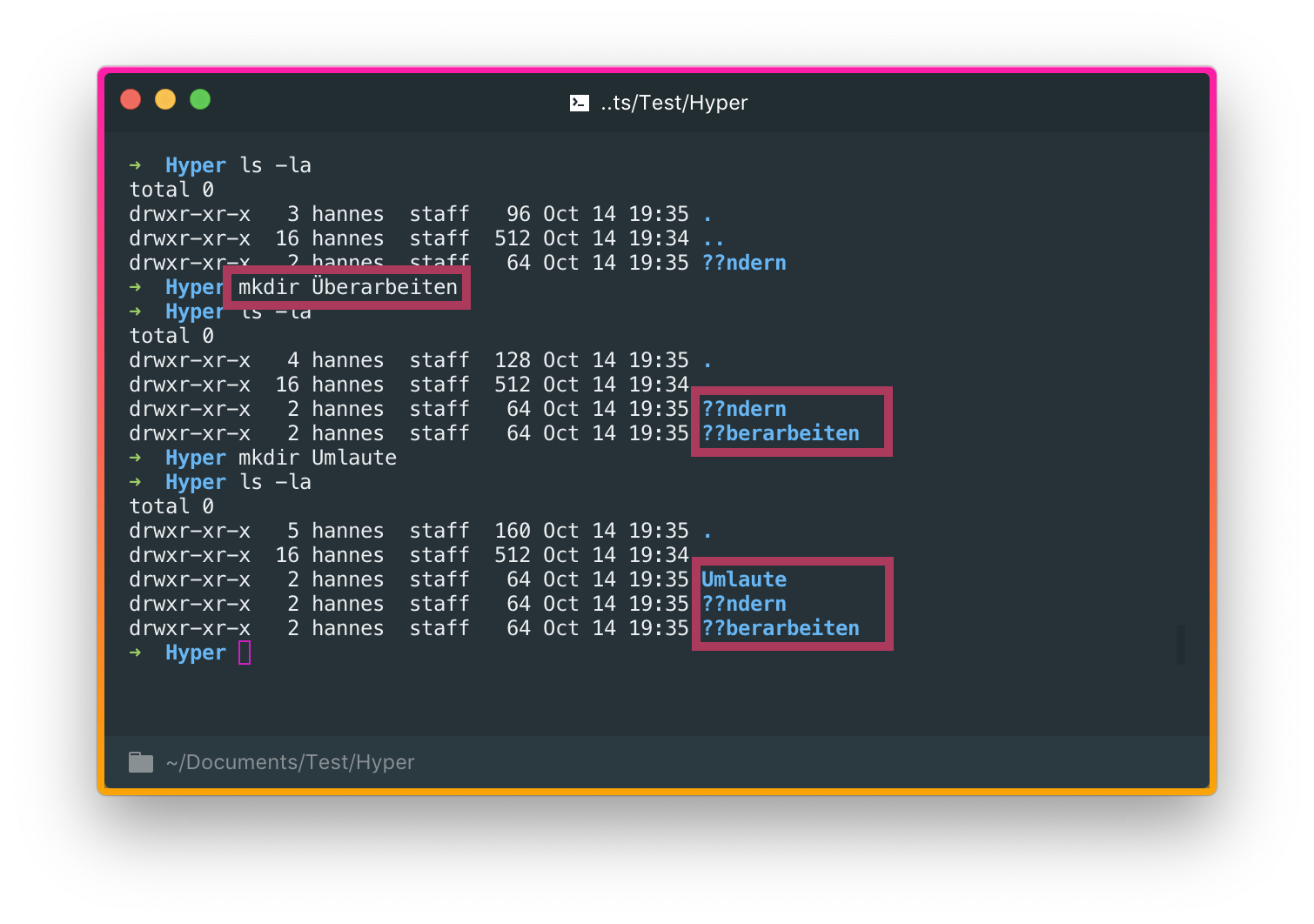The image size is (1314, 924).
Task: Click the first ls -la command
Action: [276, 165]
